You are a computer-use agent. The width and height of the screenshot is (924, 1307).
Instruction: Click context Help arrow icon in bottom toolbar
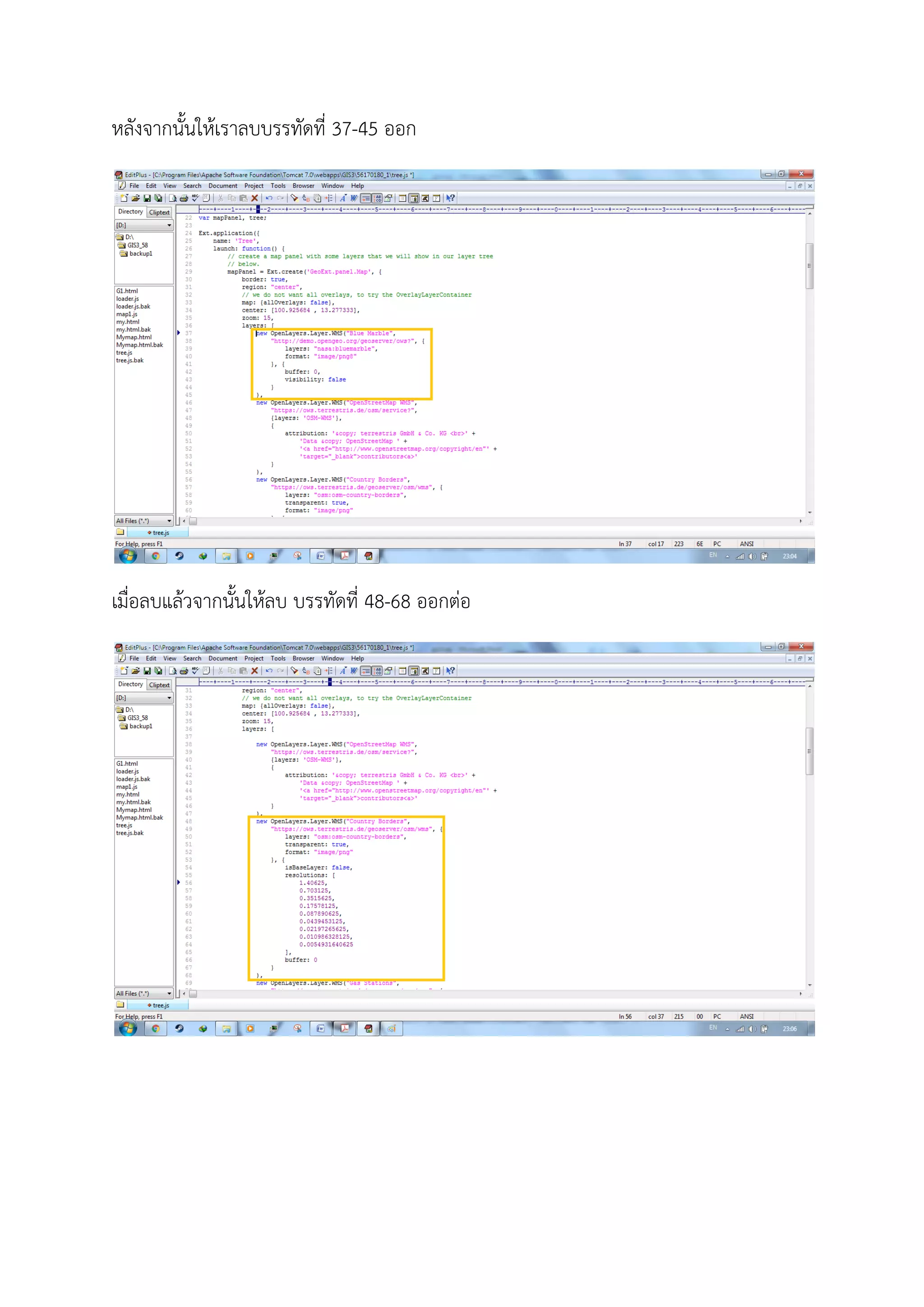[451, 671]
